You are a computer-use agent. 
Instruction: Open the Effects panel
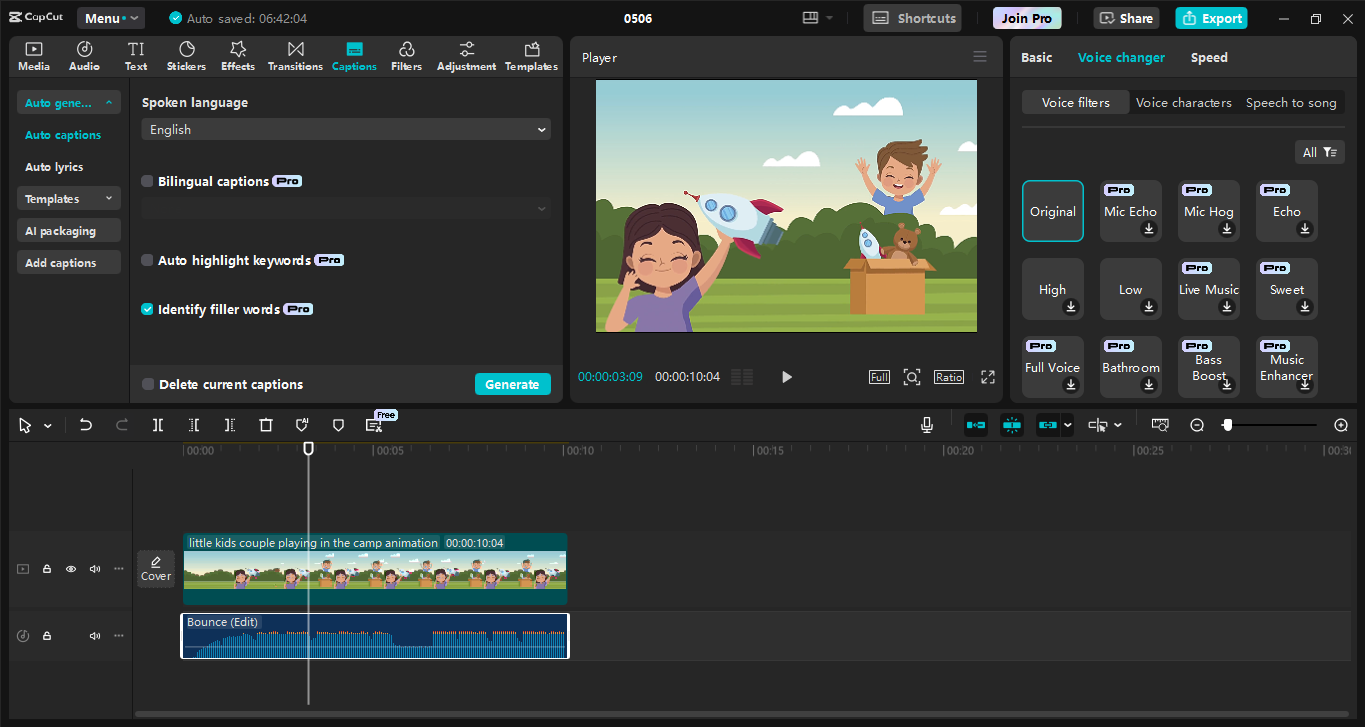(237, 55)
